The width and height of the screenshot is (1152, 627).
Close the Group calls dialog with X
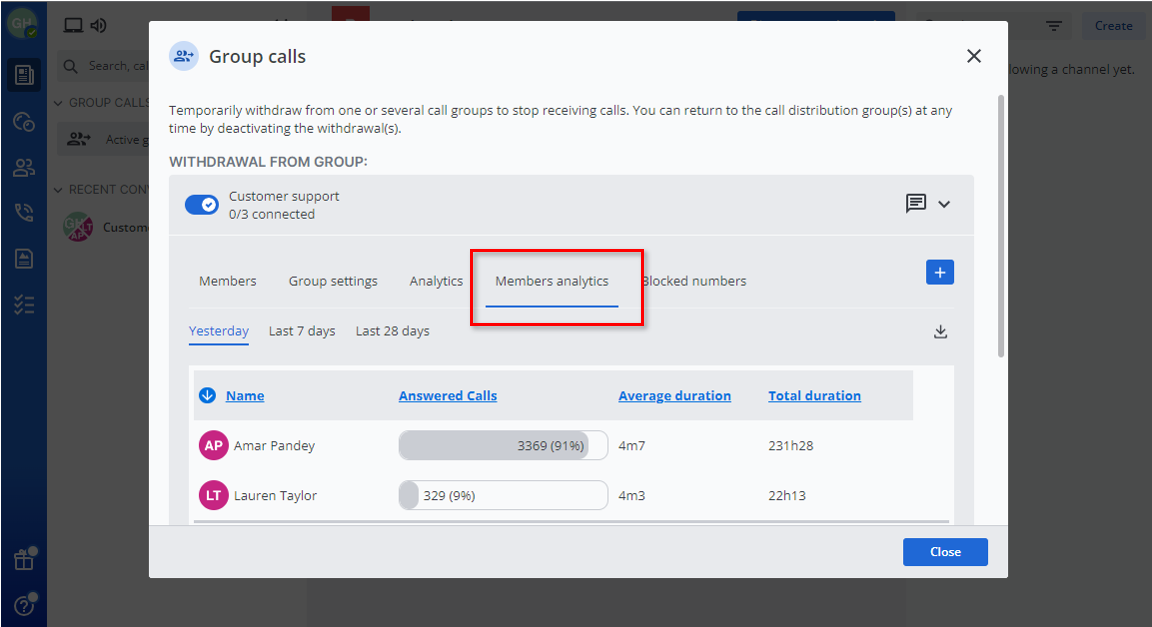[x=973, y=57]
